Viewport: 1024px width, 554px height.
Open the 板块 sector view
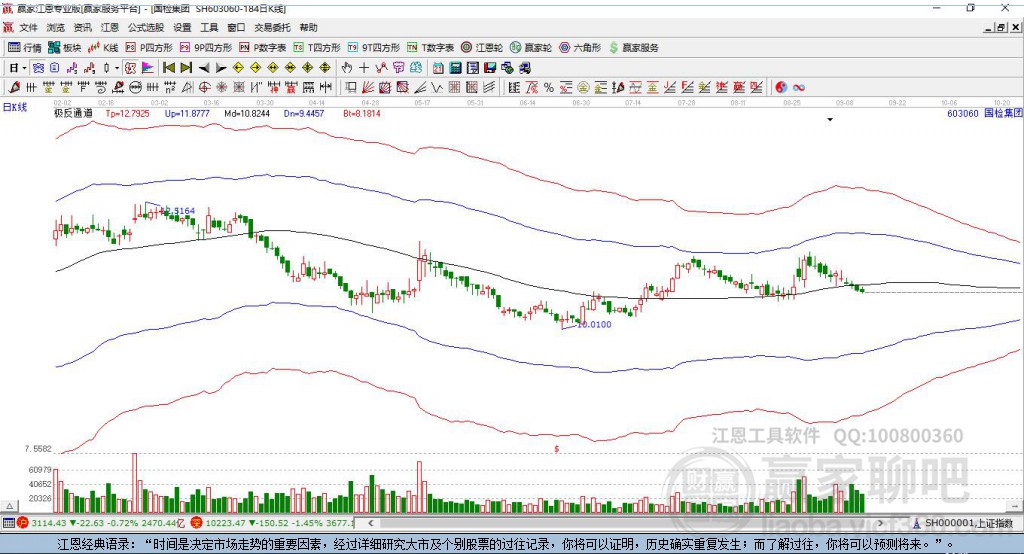[64, 48]
